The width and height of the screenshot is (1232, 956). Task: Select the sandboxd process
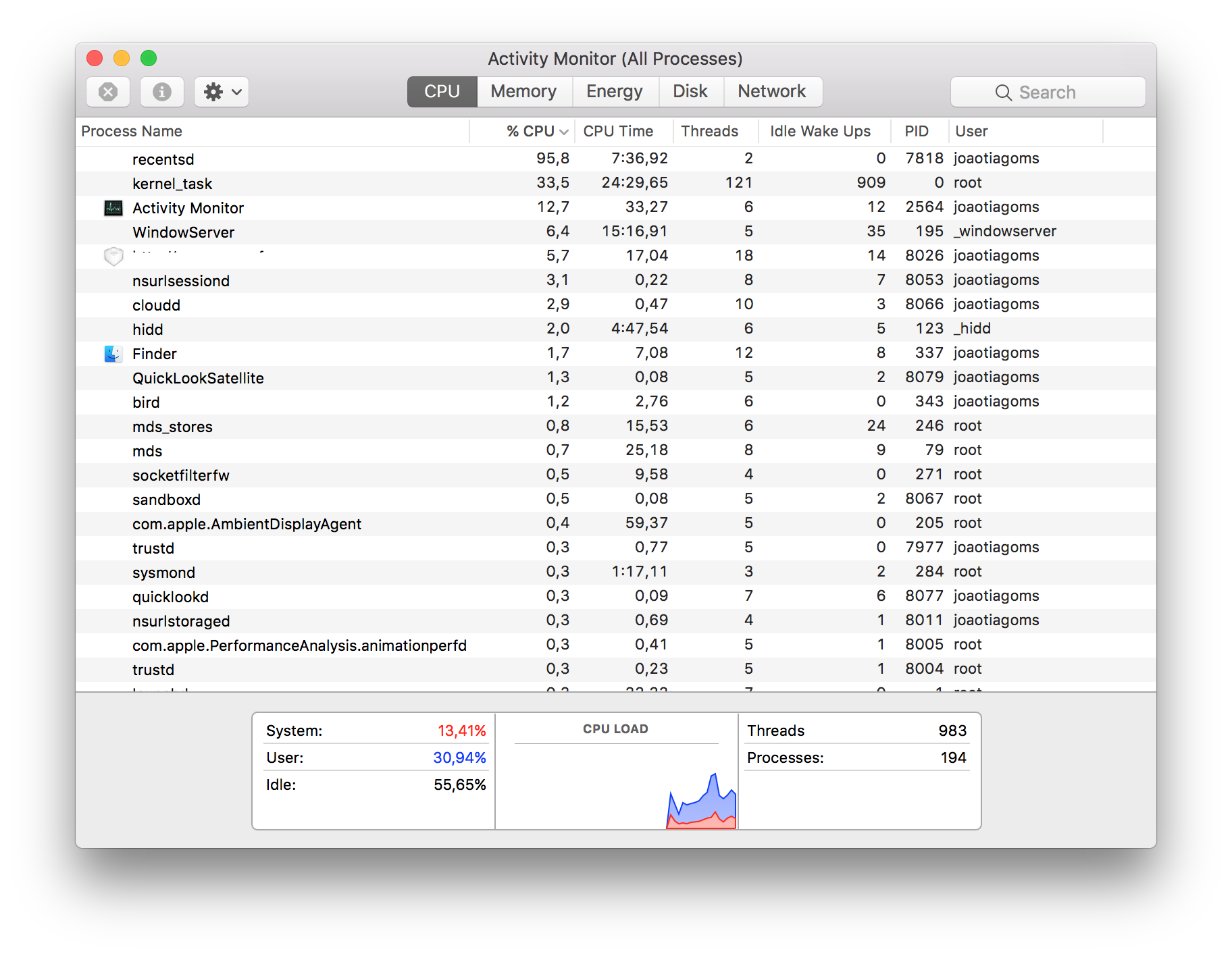(166, 500)
